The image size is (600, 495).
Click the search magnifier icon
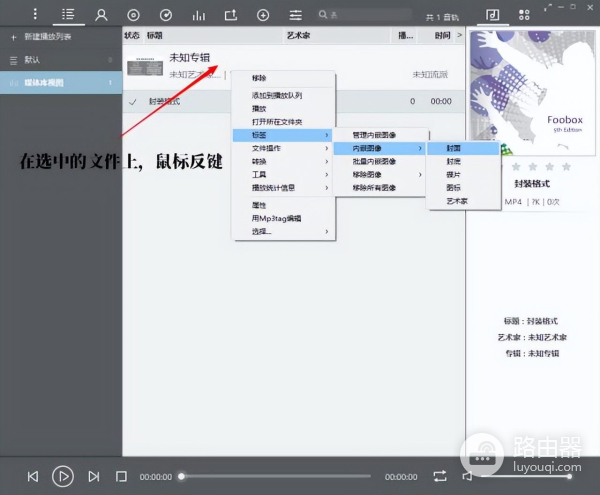[323, 15]
